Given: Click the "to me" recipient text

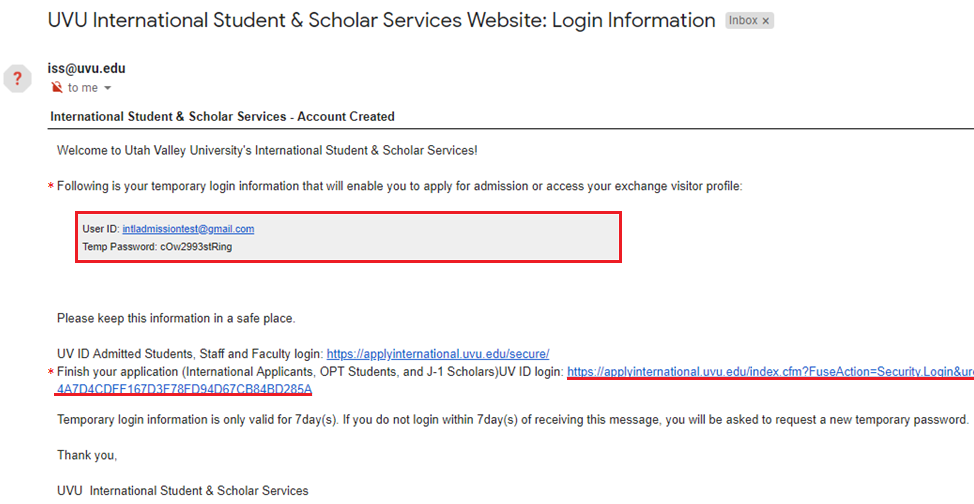Looking at the screenshot, I should 83,88.
